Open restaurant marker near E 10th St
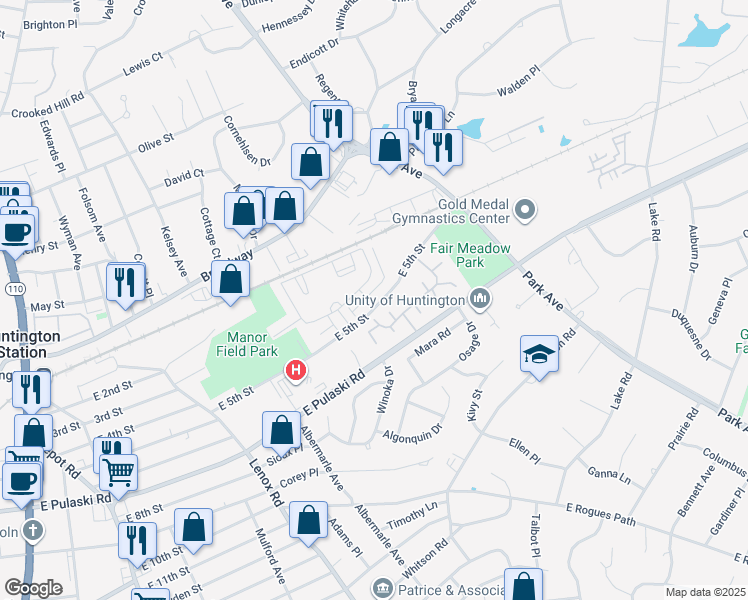The width and height of the screenshot is (748, 600). coord(137,543)
